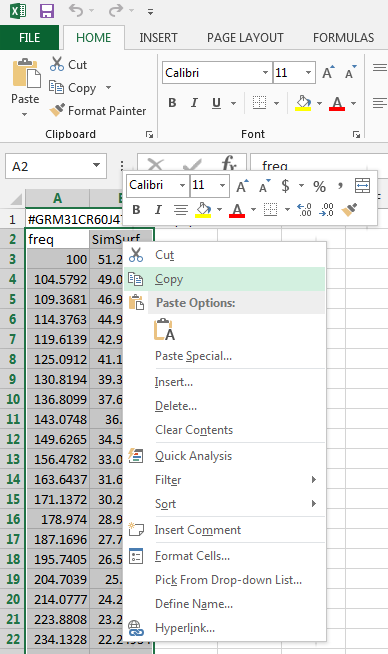This screenshot has height=654, width=388.
Task: Click the Save icon in quick access toolbar
Action: [x=47, y=10]
